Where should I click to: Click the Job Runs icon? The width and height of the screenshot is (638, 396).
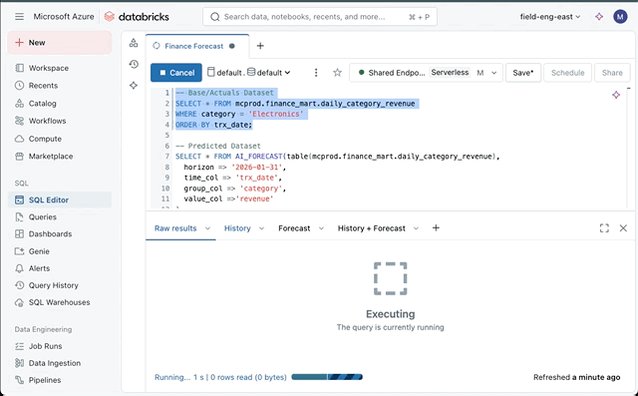tap(19, 346)
